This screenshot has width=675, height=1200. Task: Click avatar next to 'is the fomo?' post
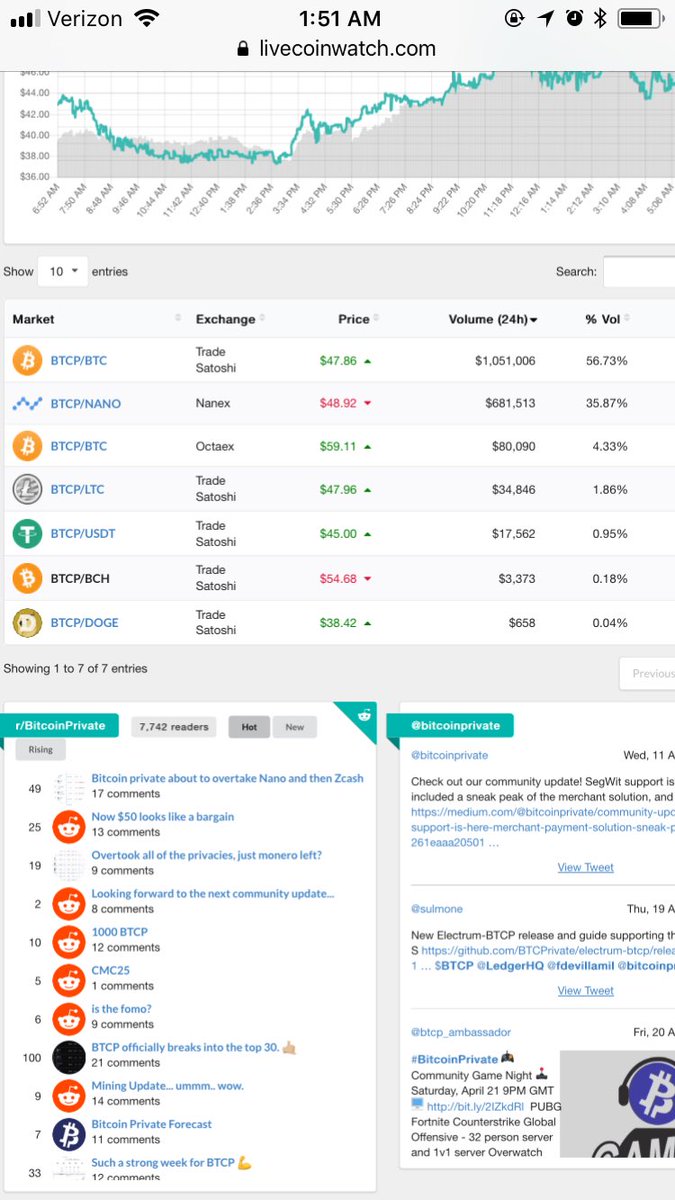point(69,1017)
